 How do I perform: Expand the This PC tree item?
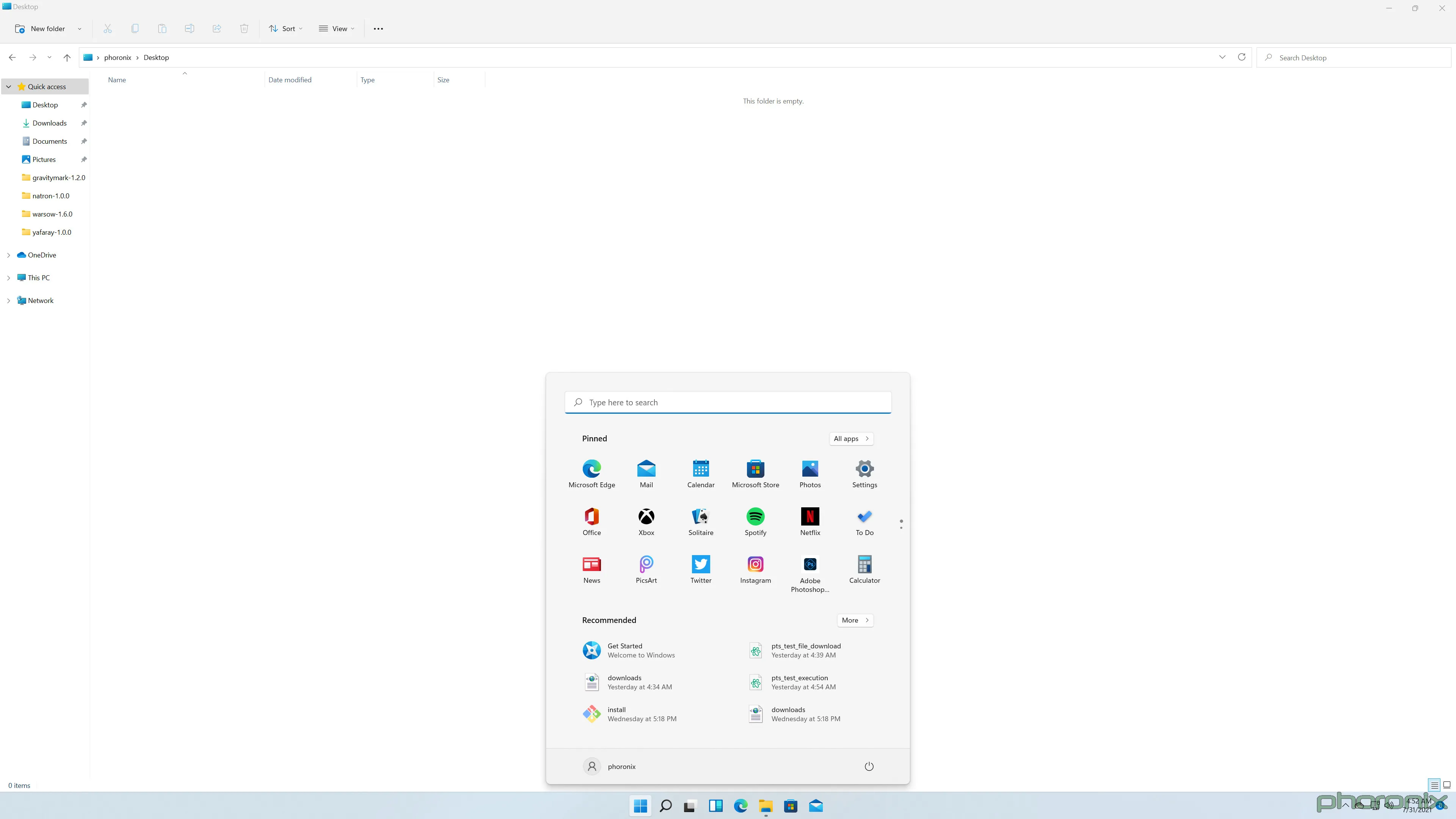point(8,278)
